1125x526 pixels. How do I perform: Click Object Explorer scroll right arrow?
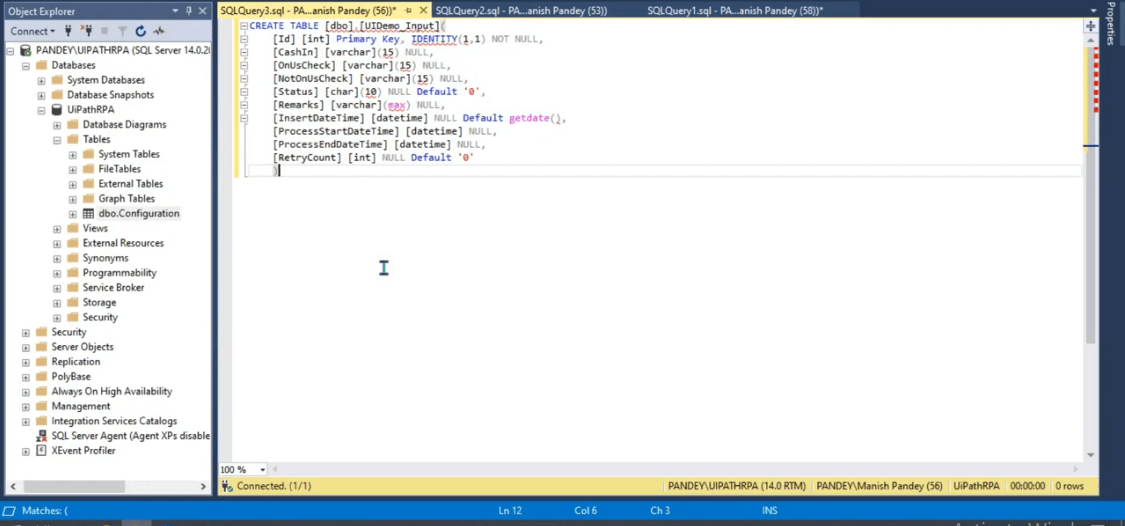(x=204, y=486)
